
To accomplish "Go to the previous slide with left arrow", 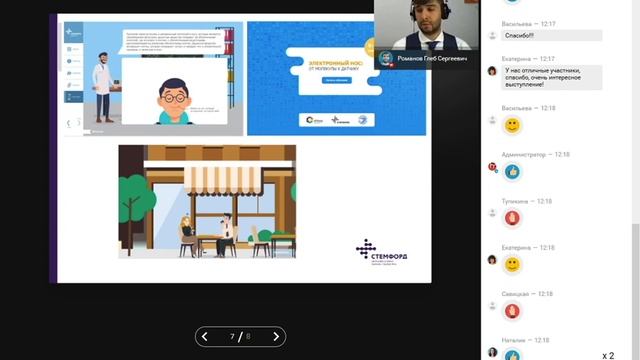I will (205, 337).
